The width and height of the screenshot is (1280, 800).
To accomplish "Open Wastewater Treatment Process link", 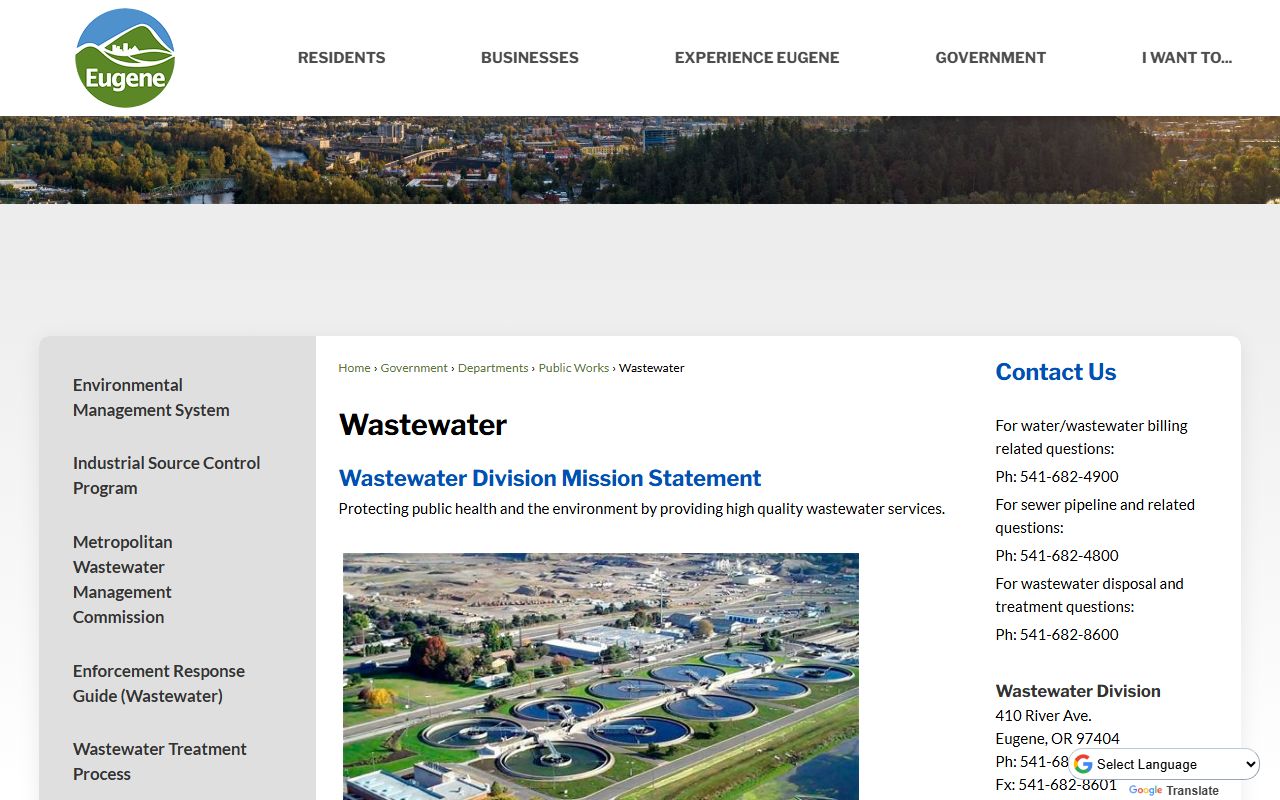I will [160, 761].
